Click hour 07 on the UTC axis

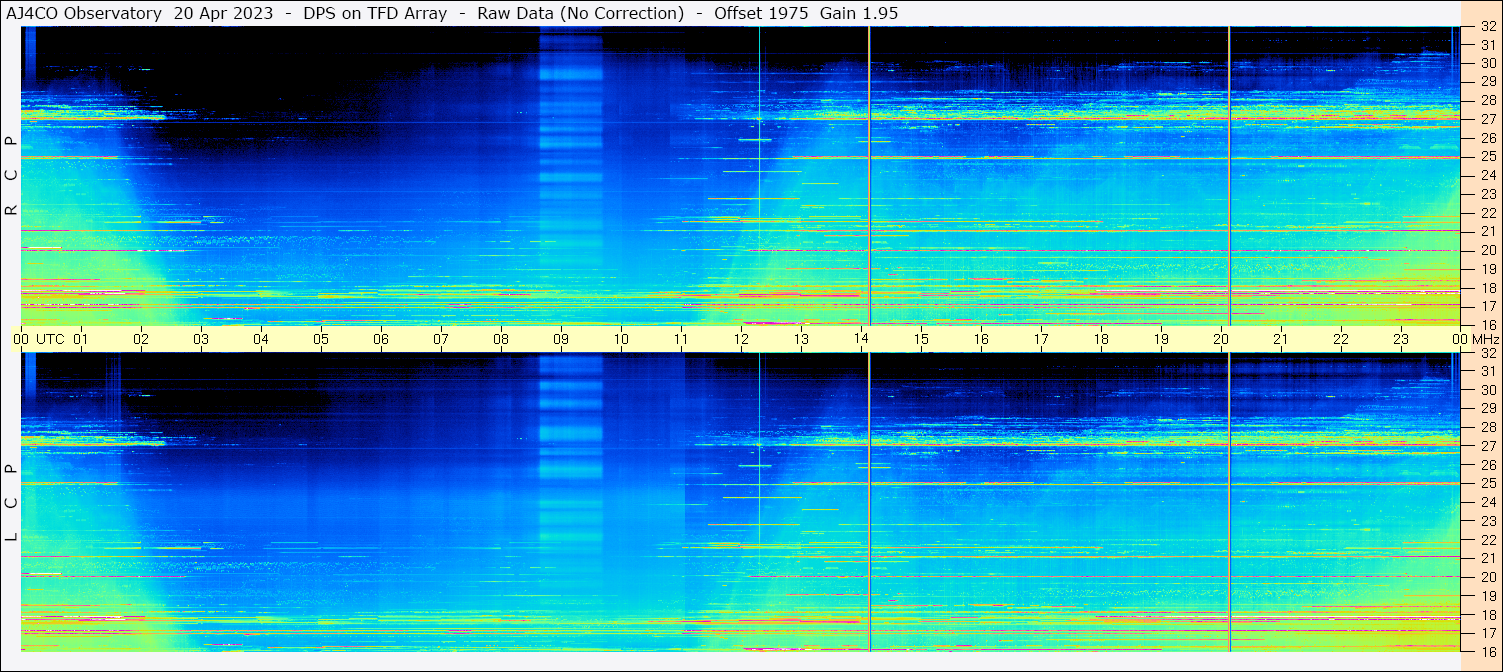(x=441, y=339)
